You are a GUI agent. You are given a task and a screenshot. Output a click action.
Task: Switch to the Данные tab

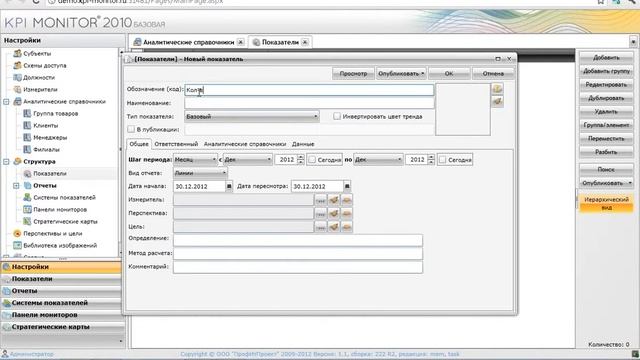pyautogui.click(x=303, y=144)
